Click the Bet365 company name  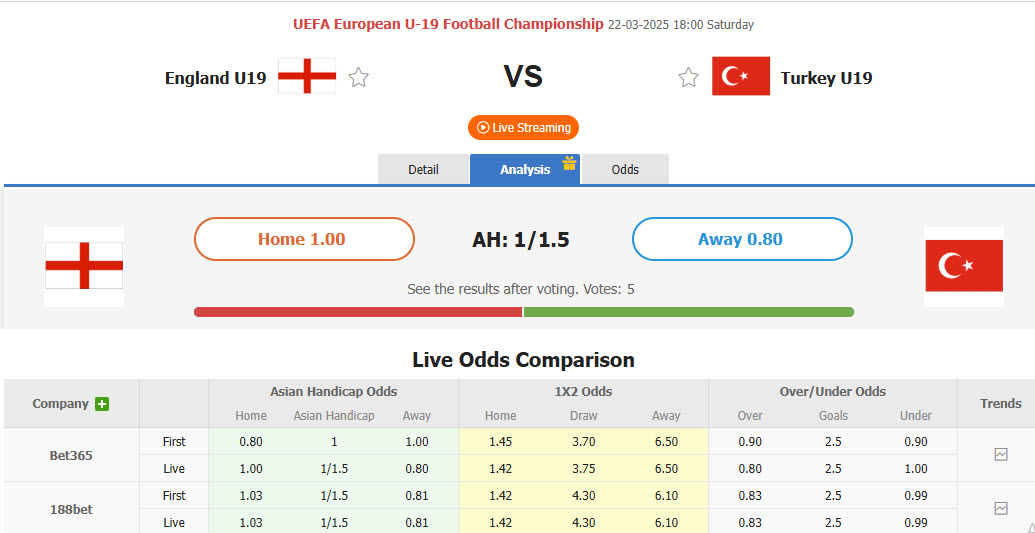(71, 455)
